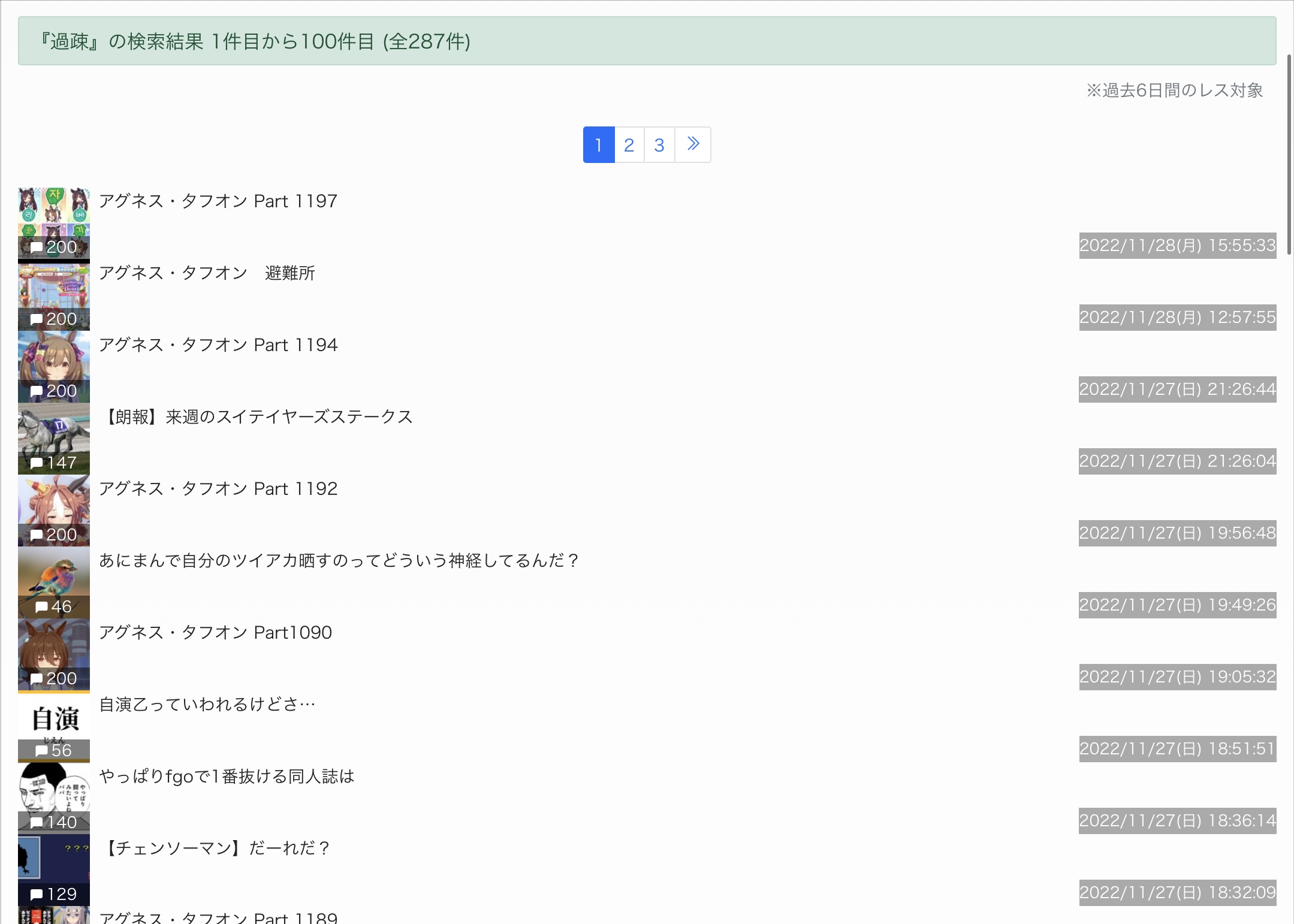The image size is (1294, 924).
Task: Go to next pages with double-chevron icon
Action: [693, 144]
